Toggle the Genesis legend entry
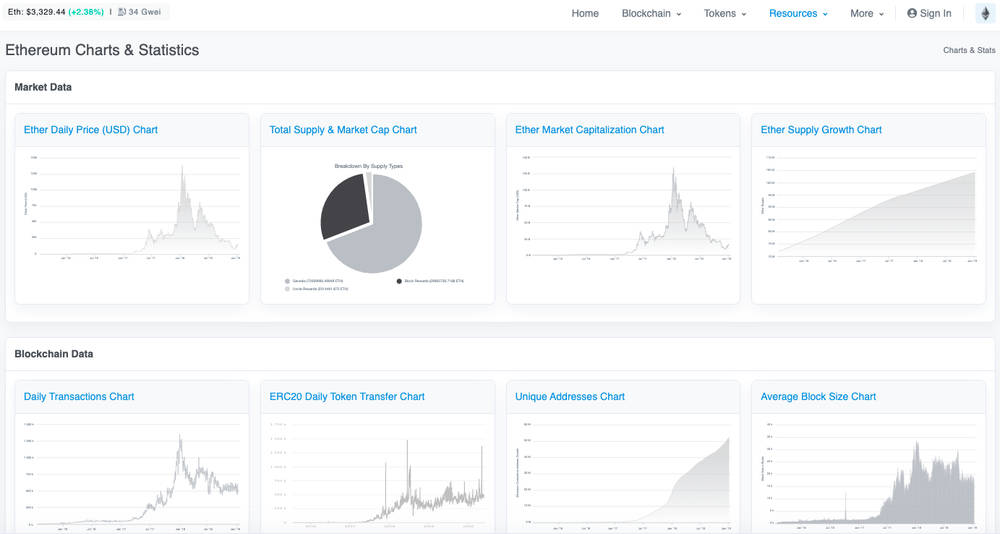This screenshot has height=534, width=1000. pos(316,281)
